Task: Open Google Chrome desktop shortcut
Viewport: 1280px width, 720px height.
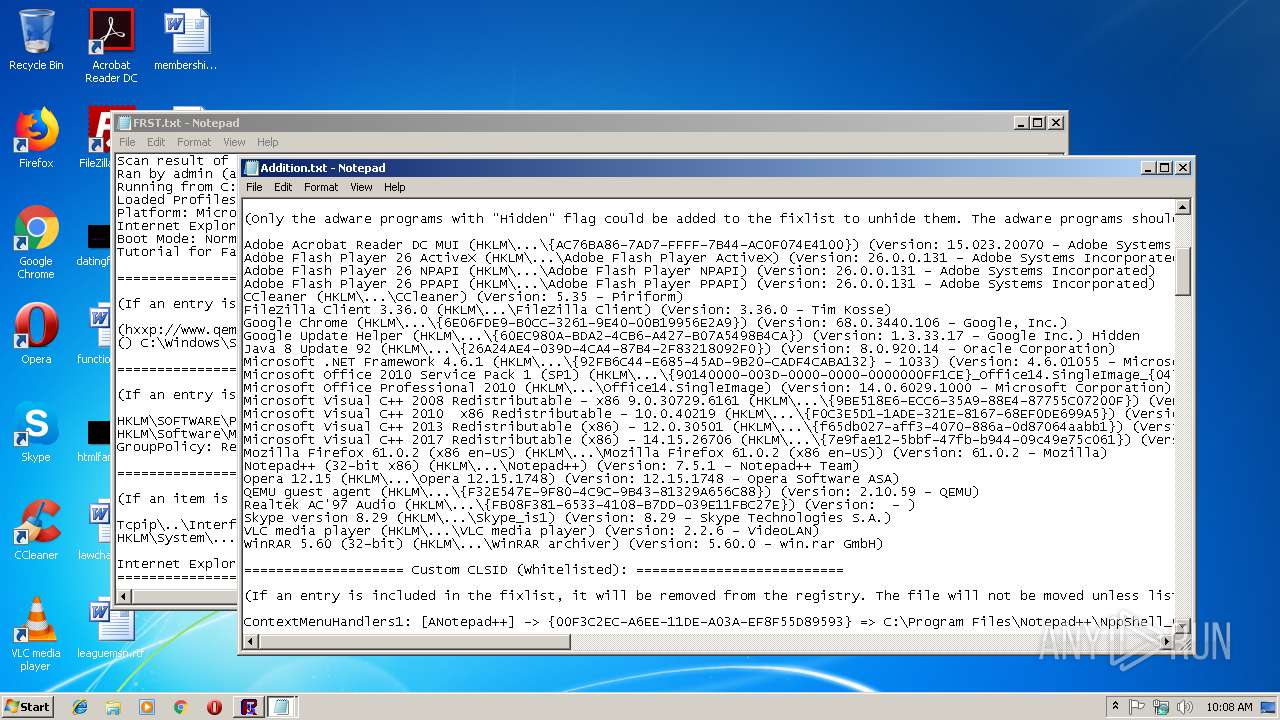Action: tap(36, 242)
